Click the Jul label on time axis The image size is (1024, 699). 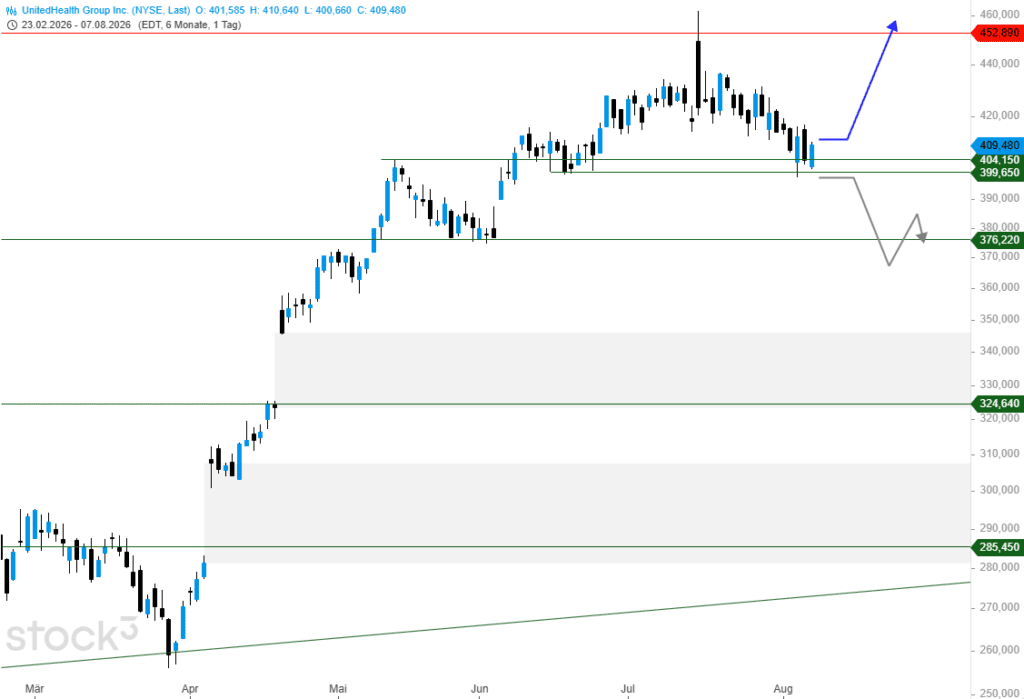click(x=628, y=689)
